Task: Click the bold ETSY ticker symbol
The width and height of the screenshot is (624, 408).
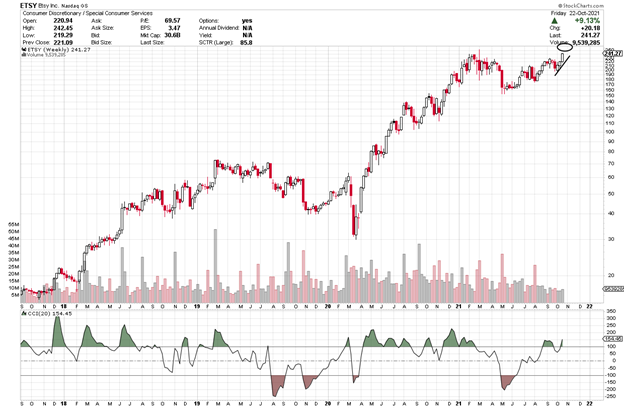Action: coord(28,6)
